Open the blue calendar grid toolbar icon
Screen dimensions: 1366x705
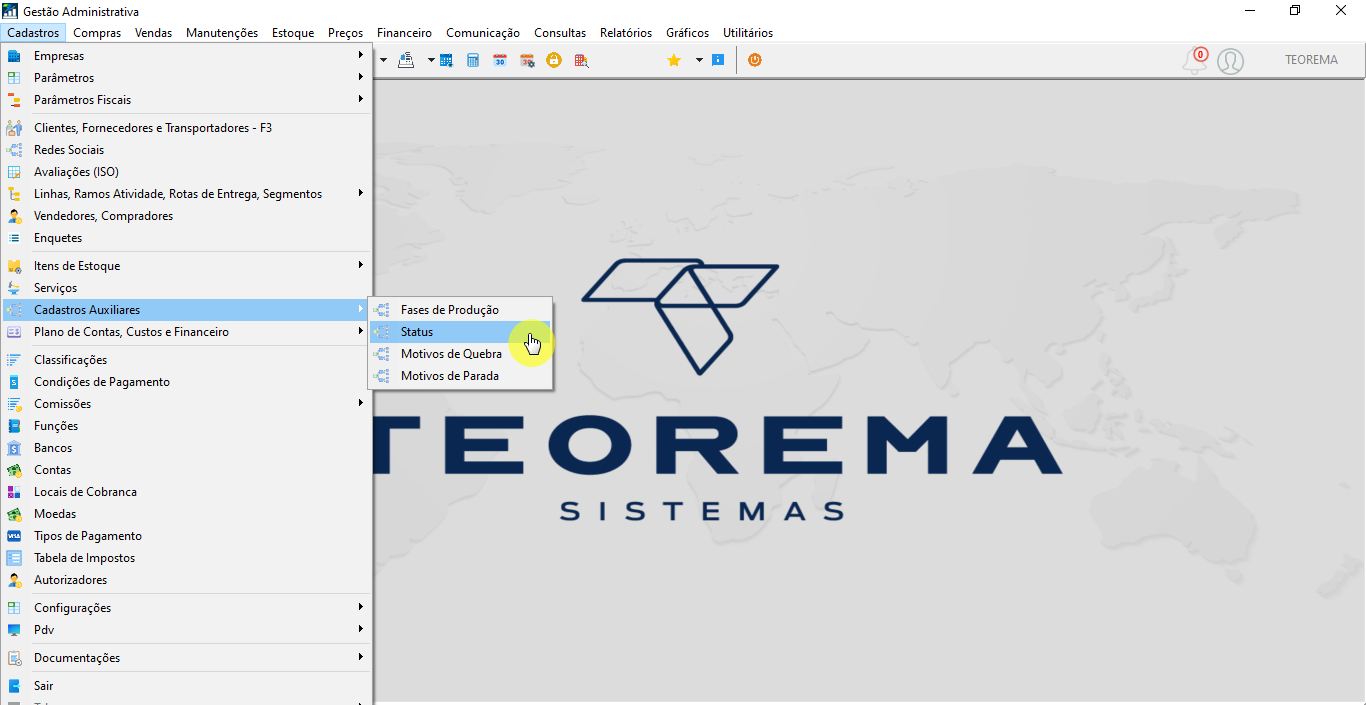point(446,60)
